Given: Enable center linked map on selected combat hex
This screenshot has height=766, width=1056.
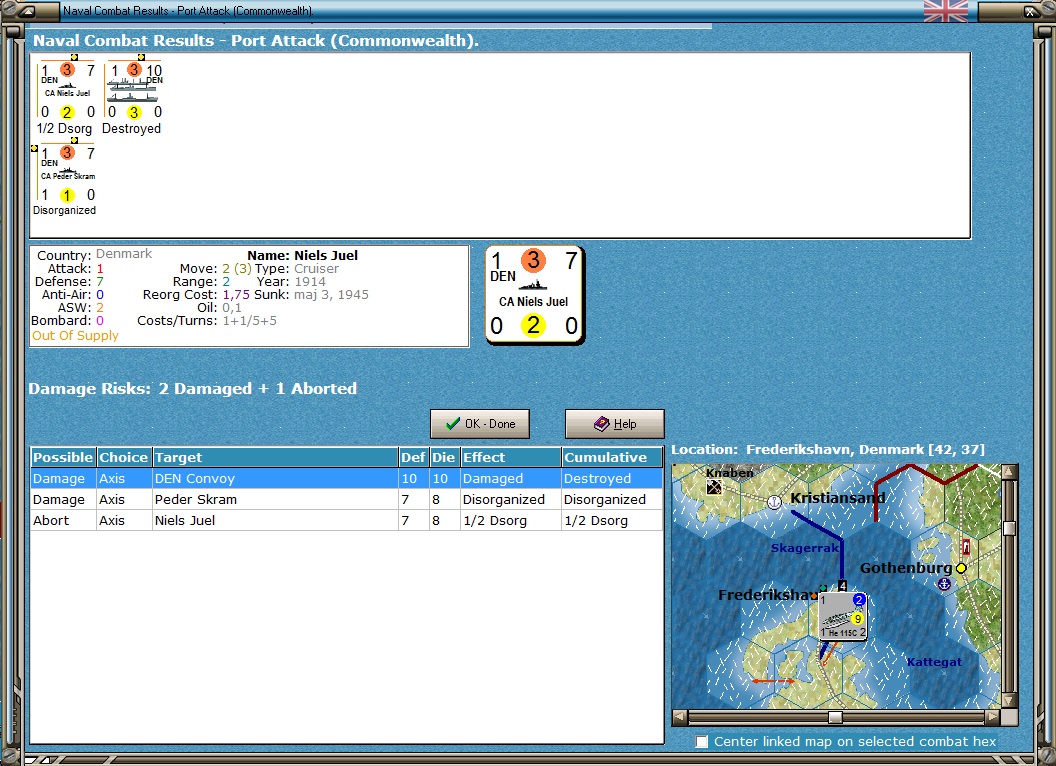Looking at the screenshot, I should coord(702,742).
